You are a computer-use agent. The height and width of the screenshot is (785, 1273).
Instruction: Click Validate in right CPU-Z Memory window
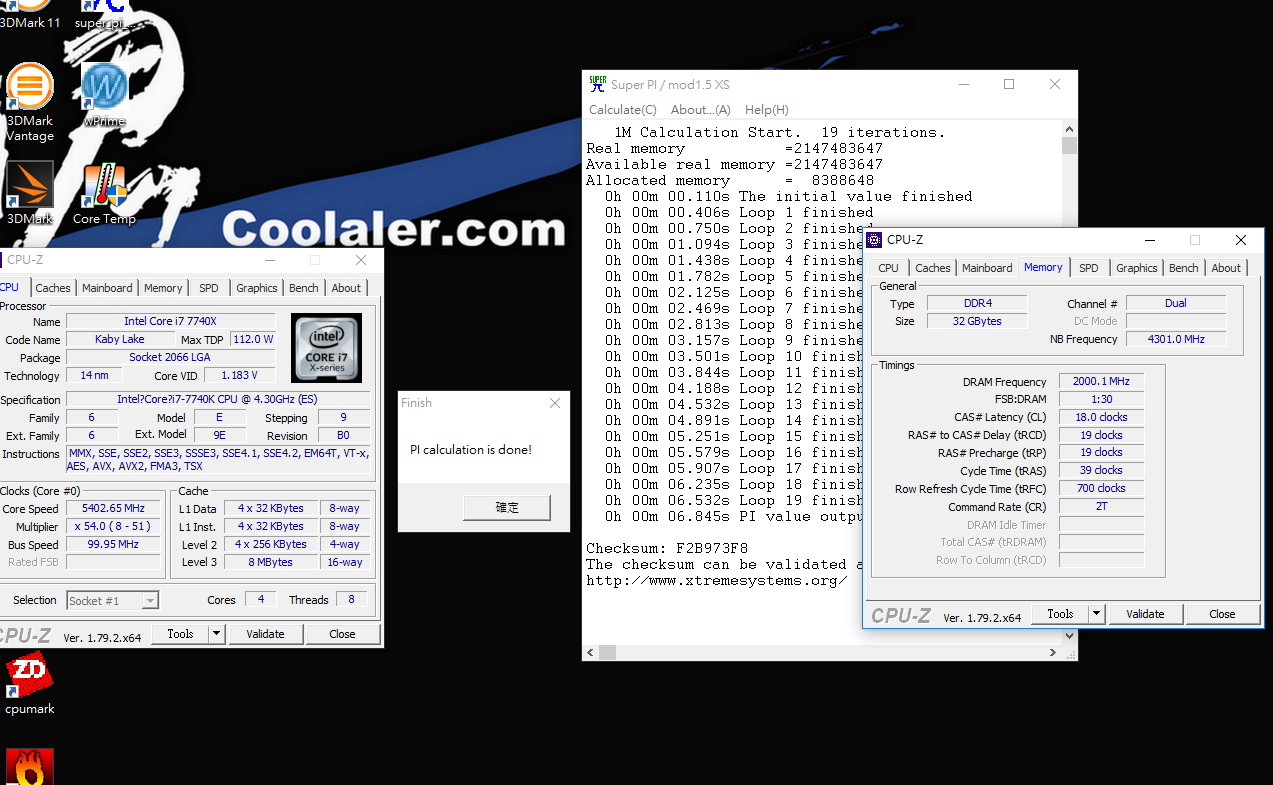pyautogui.click(x=1145, y=614)
